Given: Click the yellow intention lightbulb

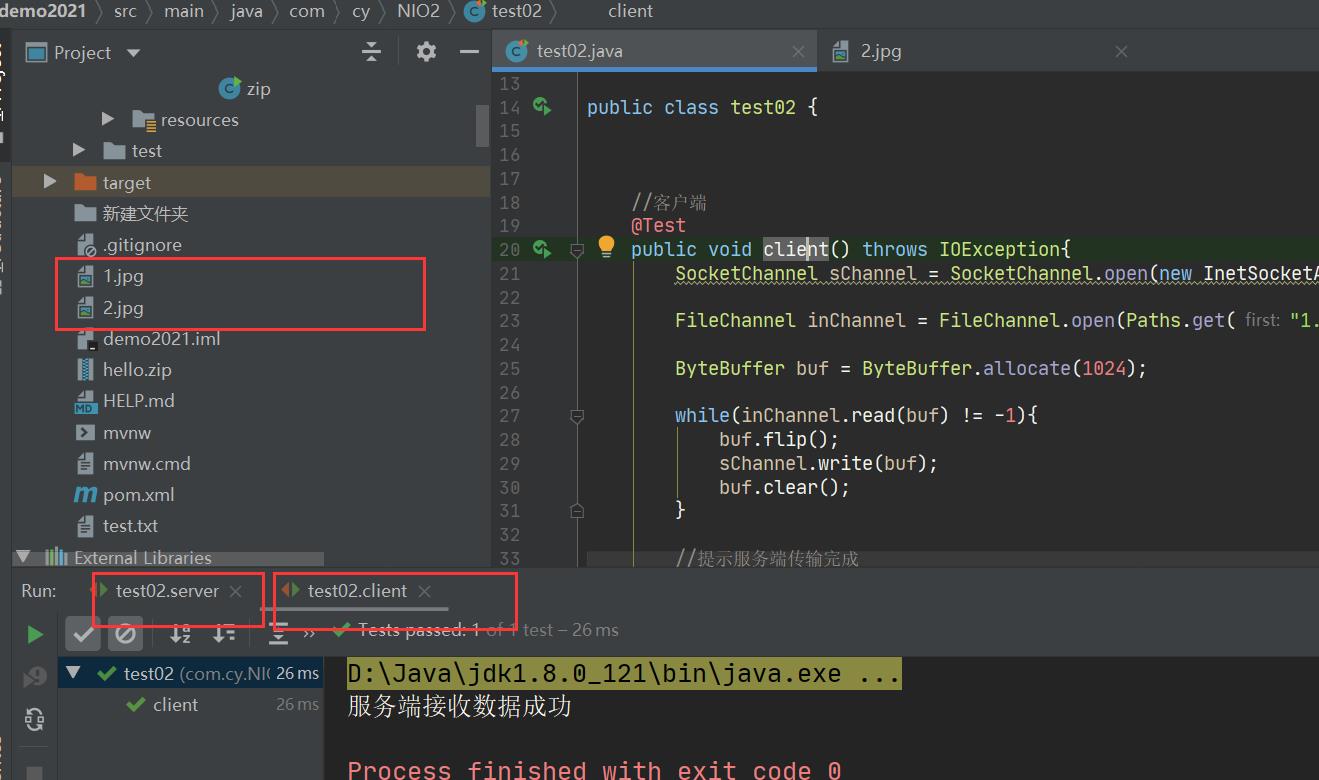Looking at the screenshot, I should 606,247.
